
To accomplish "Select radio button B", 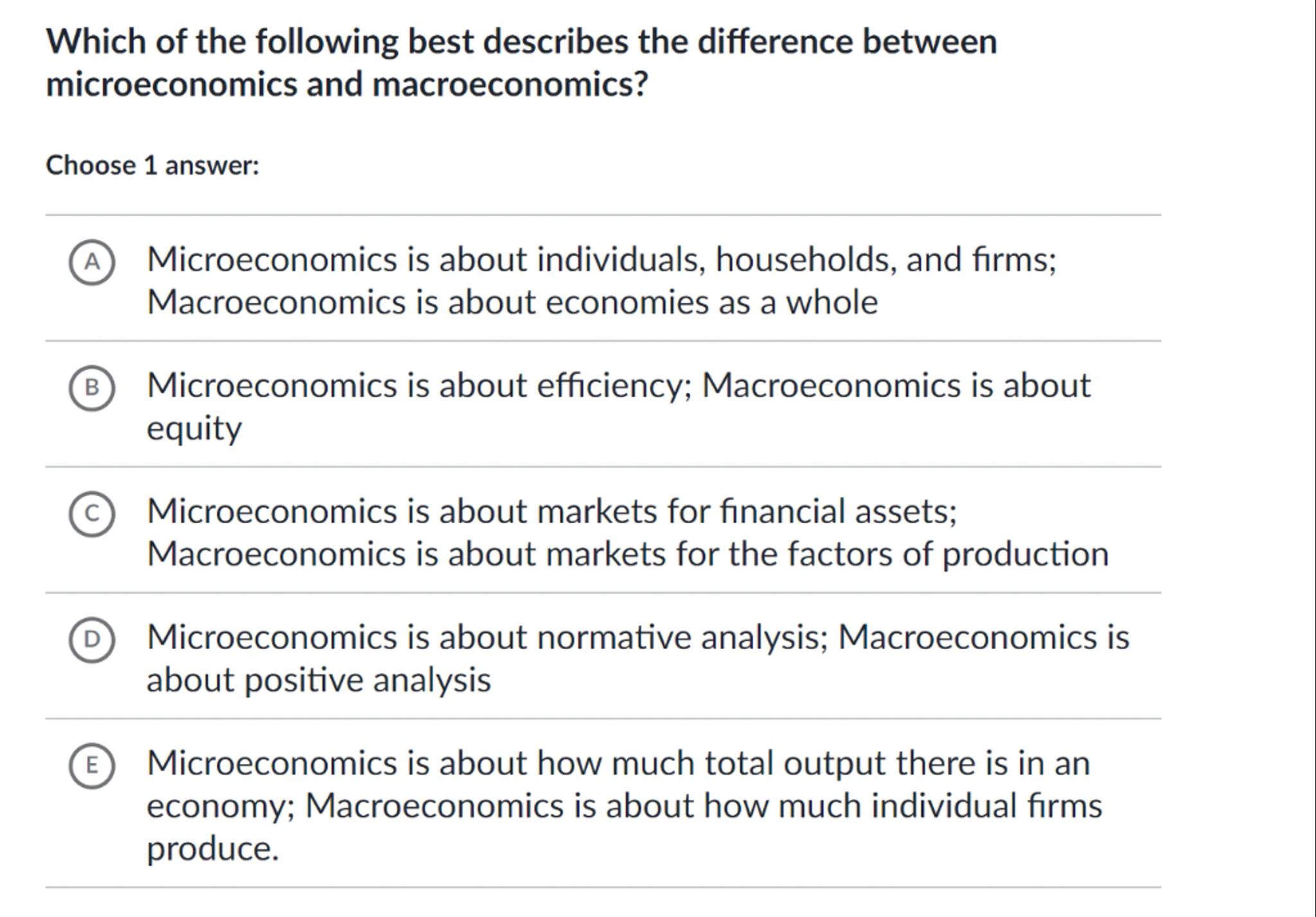I will coord(92,387).
